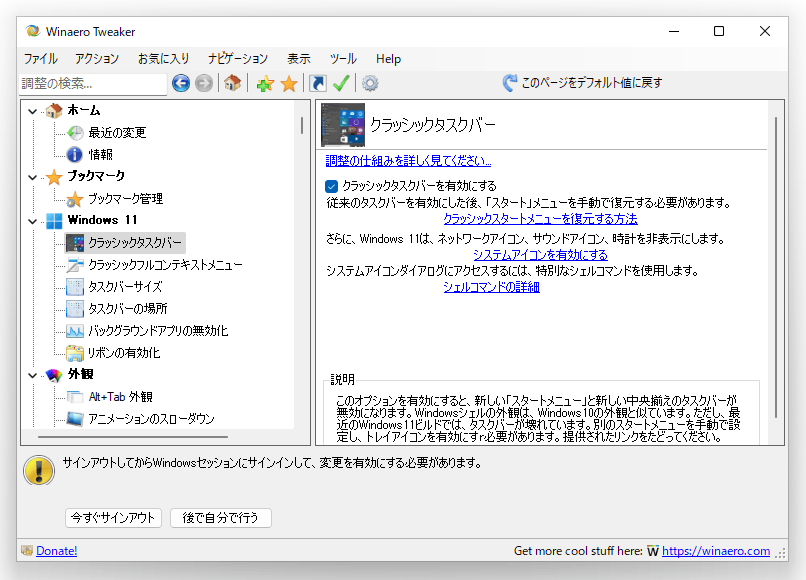Image resolution: width=806 pixels, height=580 pixels.
Task: Click the ブックマーク管理 star icon
Action: pos(75,198)
